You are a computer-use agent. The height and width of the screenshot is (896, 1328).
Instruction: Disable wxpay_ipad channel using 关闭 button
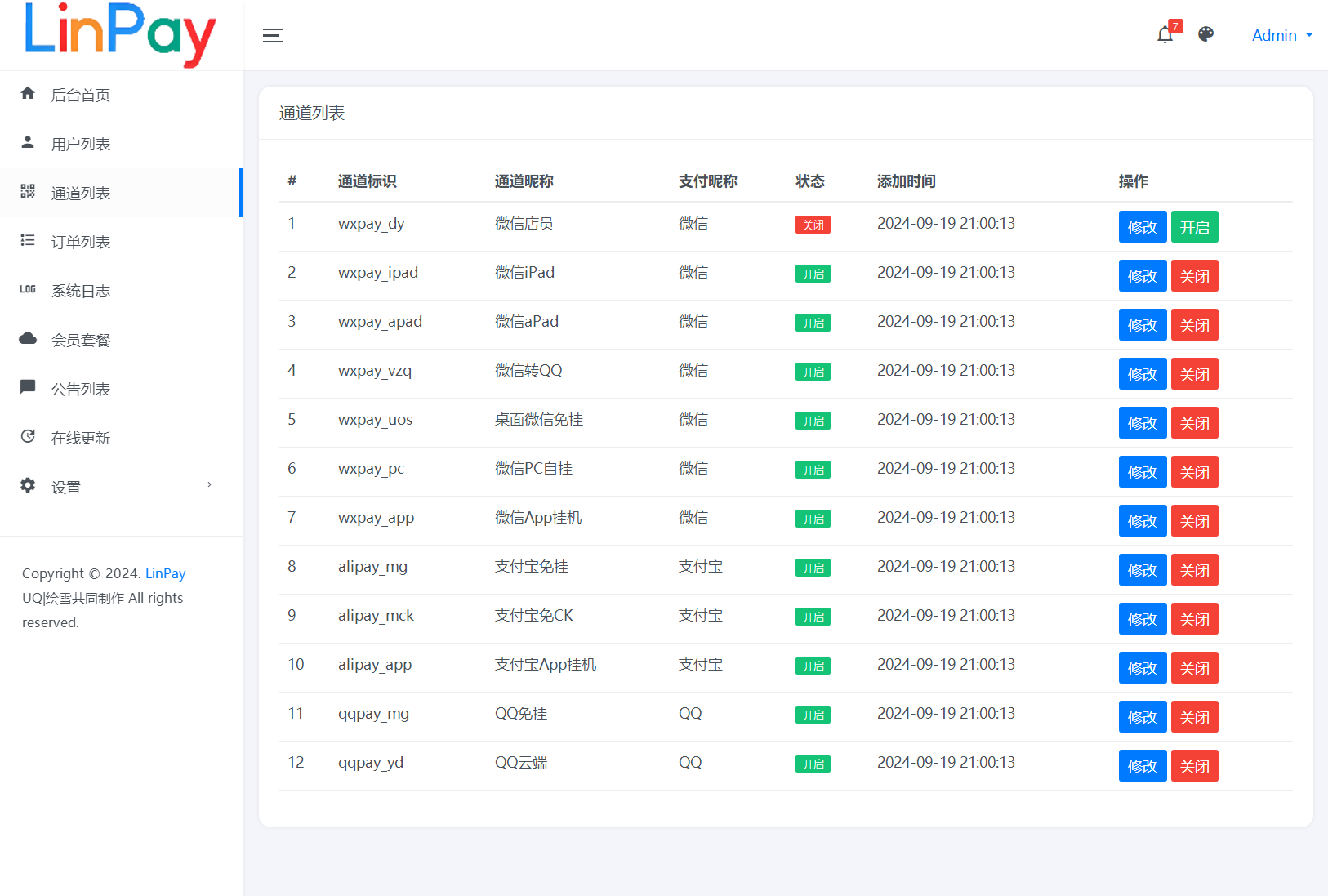pos(1194,276)
